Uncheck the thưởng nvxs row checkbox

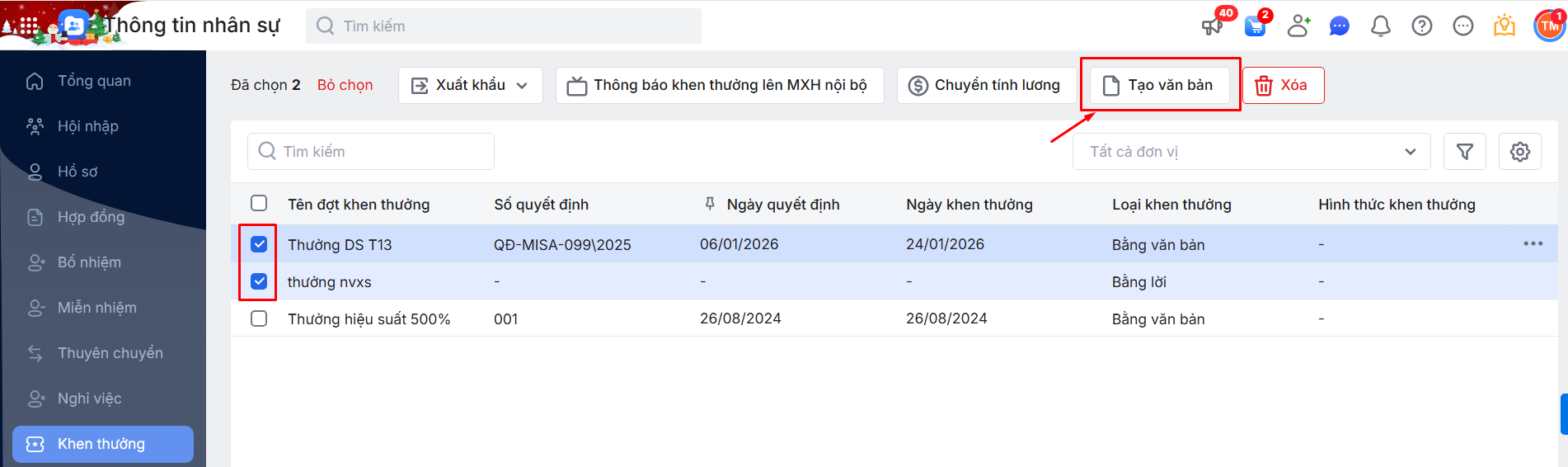(x=259, y=281)
